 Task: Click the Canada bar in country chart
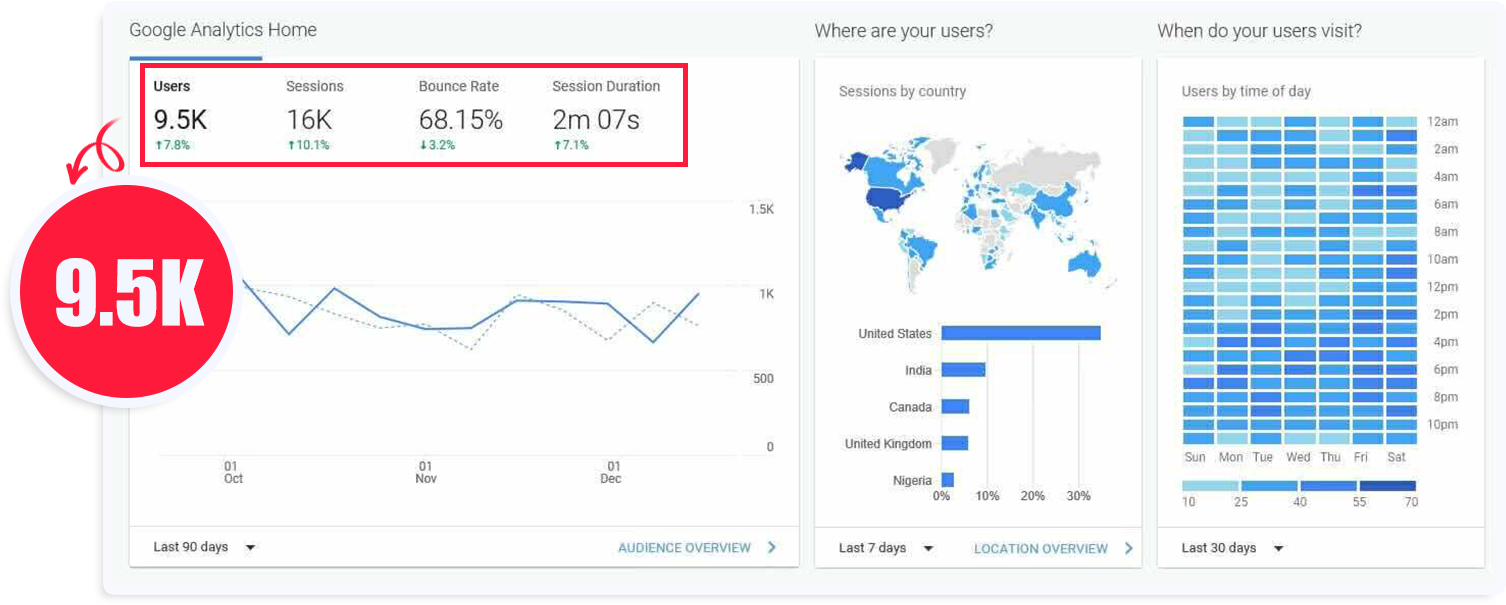tap(955, 407)
